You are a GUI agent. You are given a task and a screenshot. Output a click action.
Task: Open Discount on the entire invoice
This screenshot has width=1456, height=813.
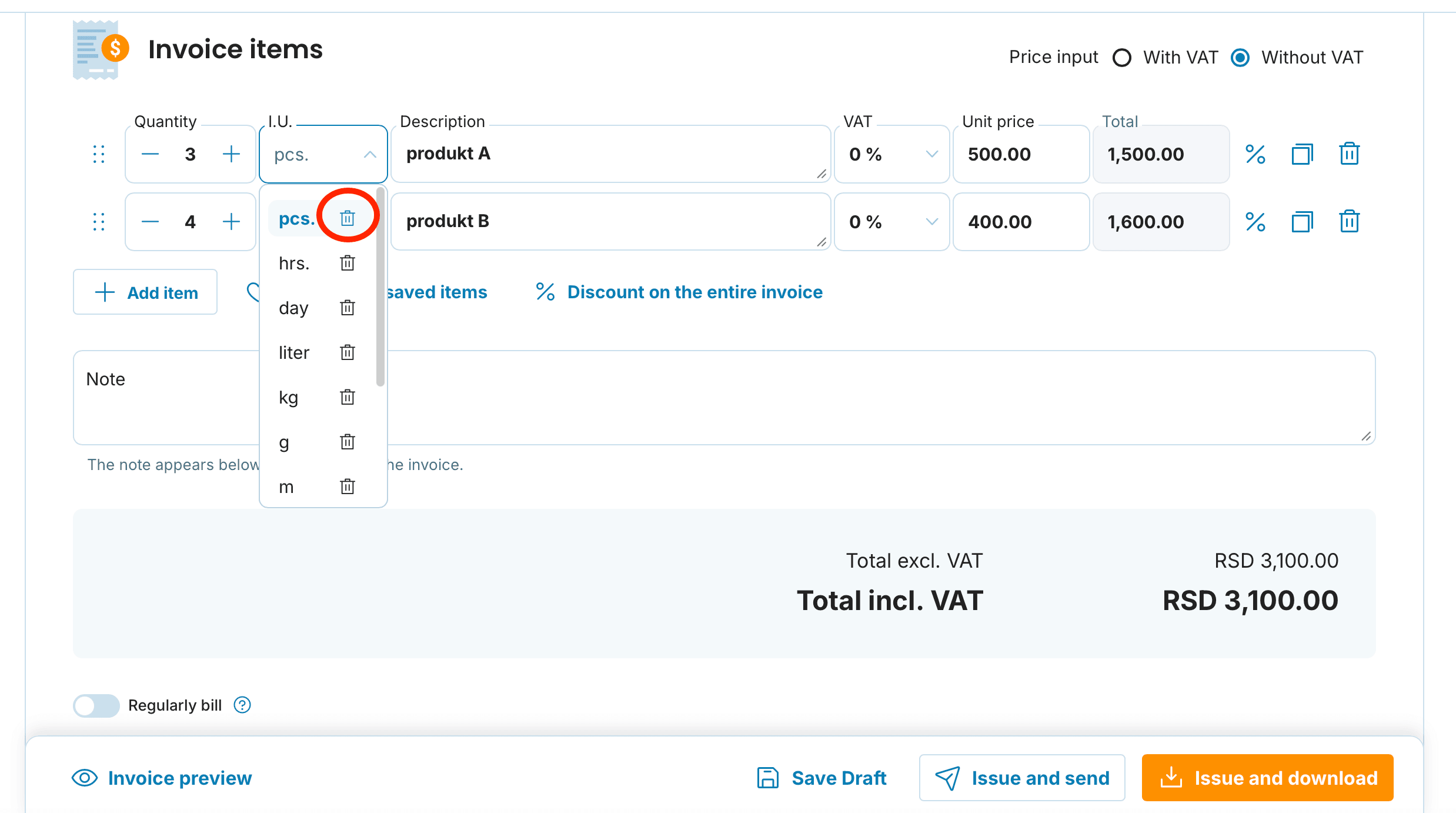(x=679, y=292)
